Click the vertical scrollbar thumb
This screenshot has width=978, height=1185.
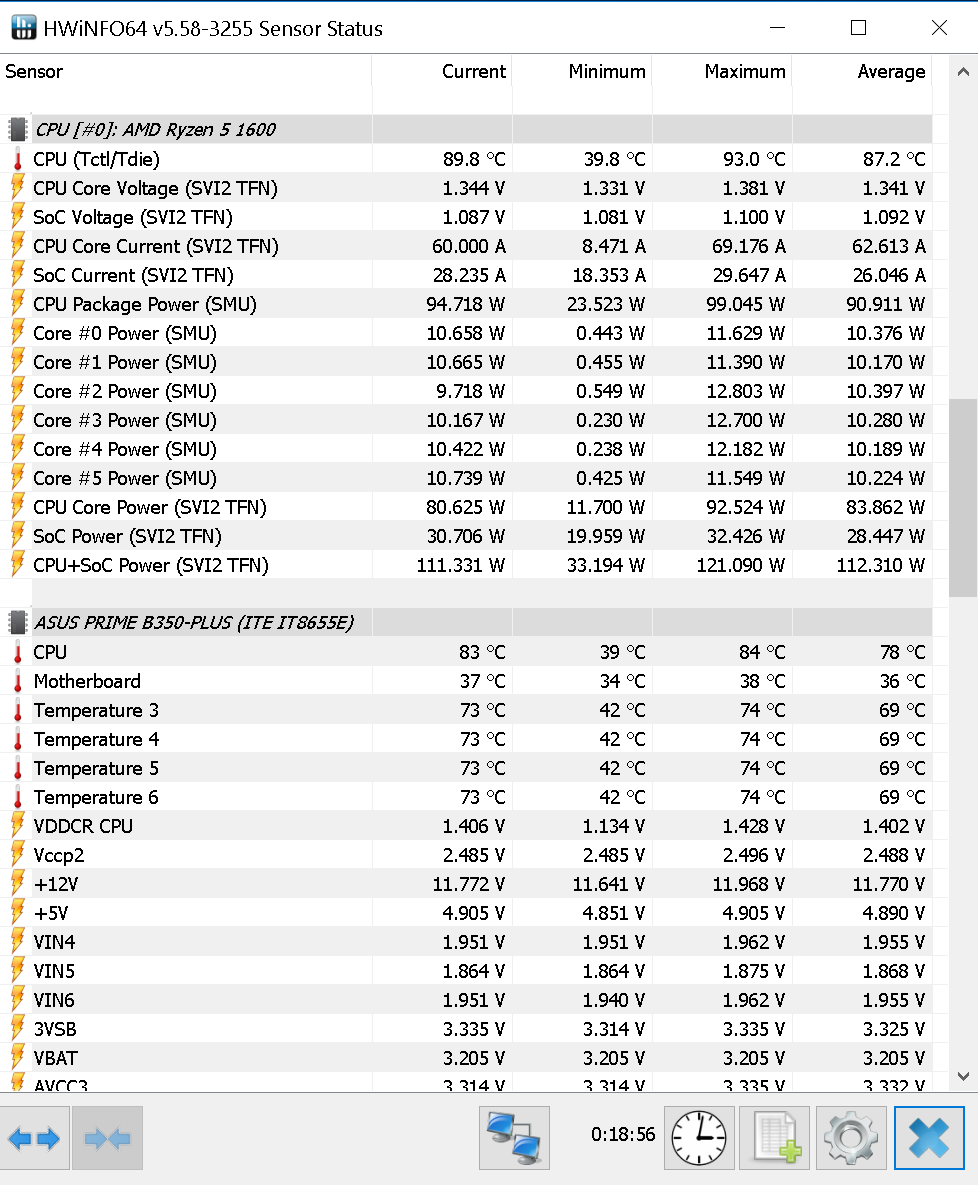[963, 498]
